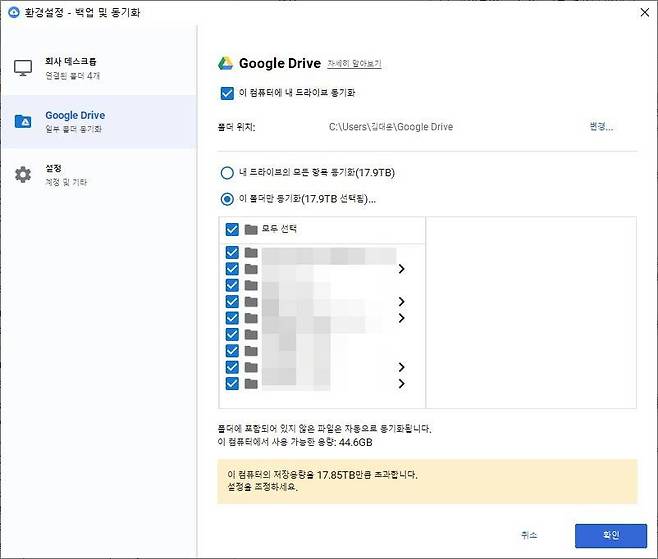Open the 자세히 알아보기 link
658x559 pixels.
[x=354, y=64]
